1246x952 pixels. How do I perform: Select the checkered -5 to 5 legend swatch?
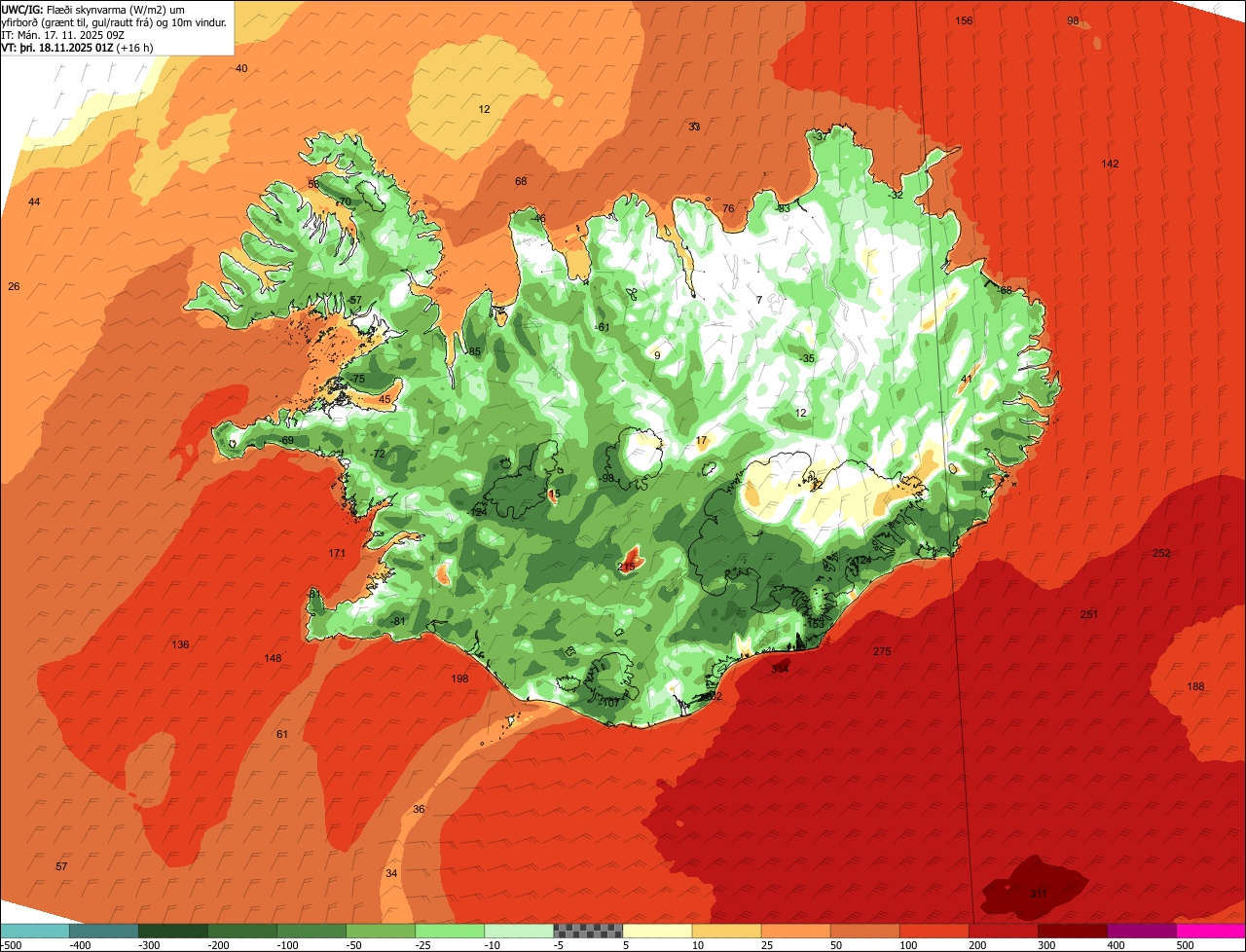click(588, 931)
